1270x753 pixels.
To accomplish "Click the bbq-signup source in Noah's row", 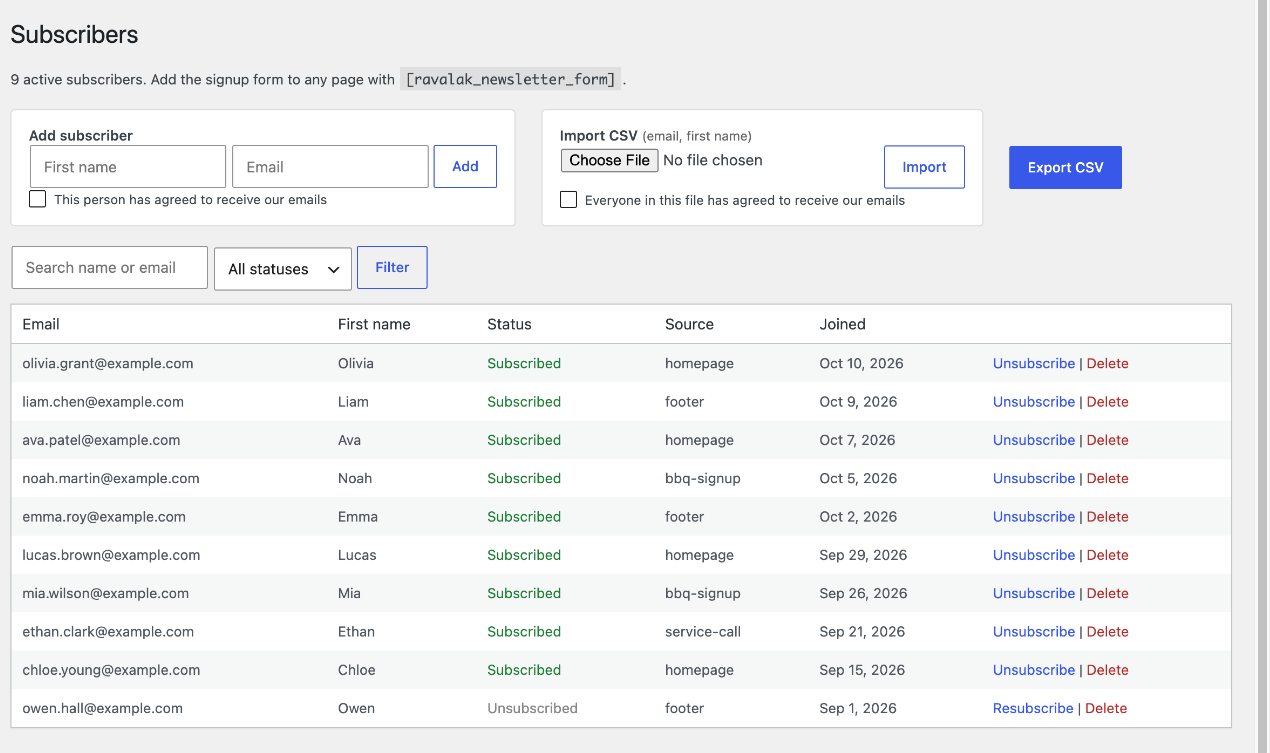I will [703, 479].
